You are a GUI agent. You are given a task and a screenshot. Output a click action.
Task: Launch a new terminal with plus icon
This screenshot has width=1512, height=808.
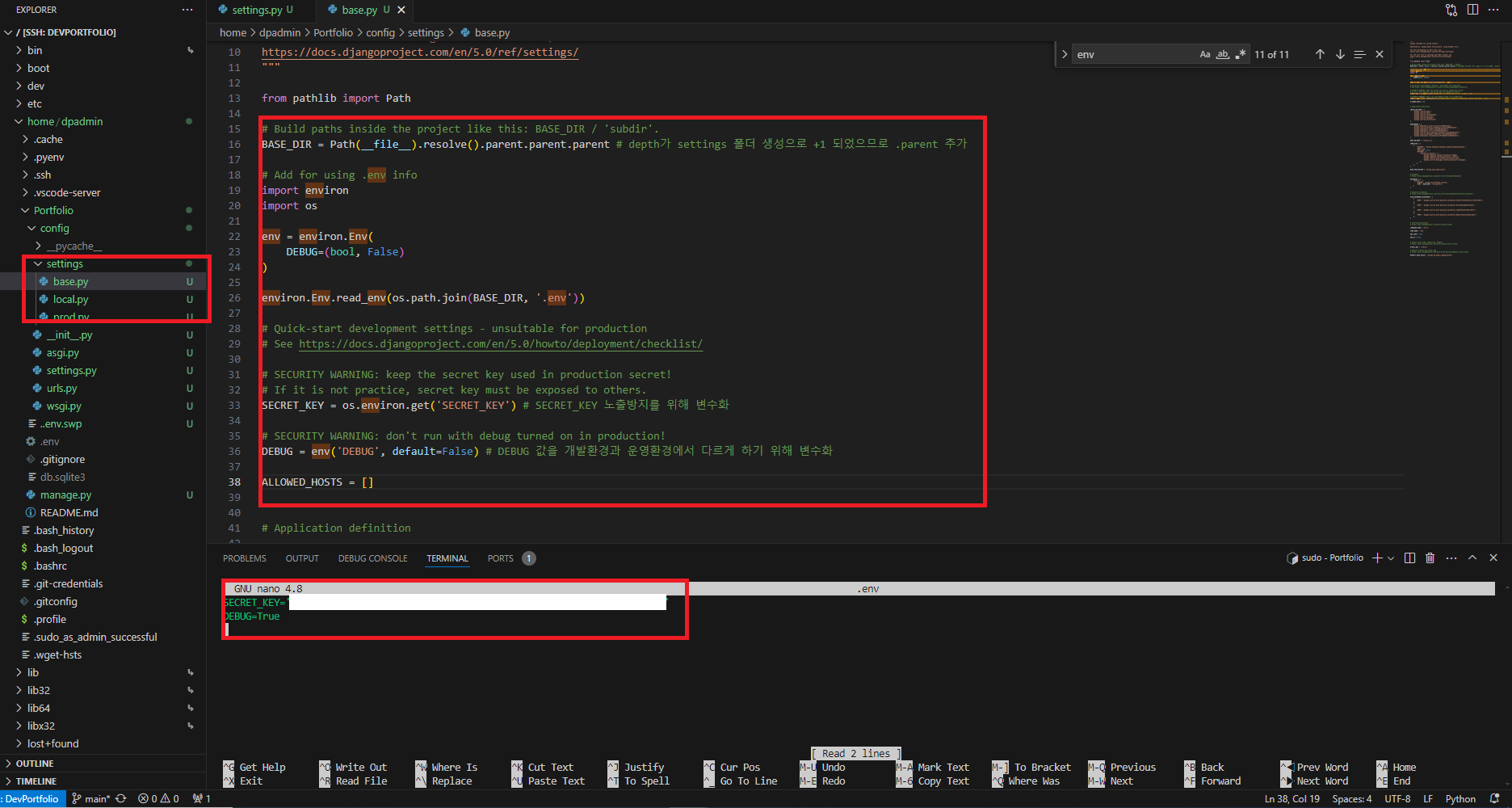1378,558
